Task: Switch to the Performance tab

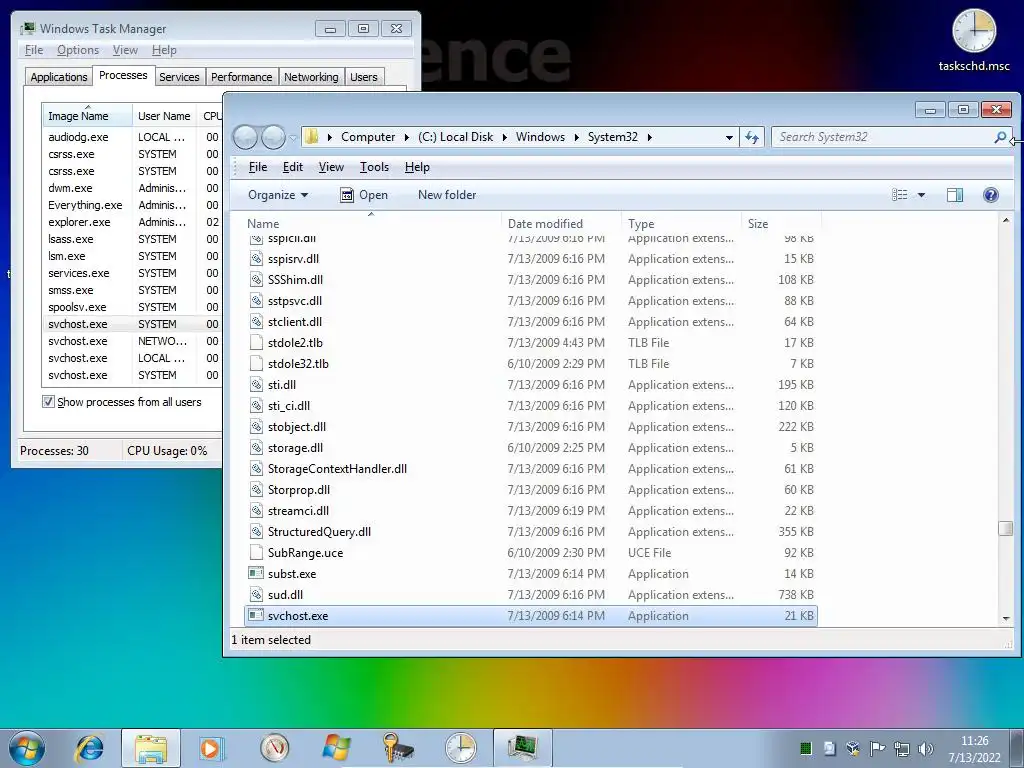Action: pyautogui.click(x=242, y=77)
